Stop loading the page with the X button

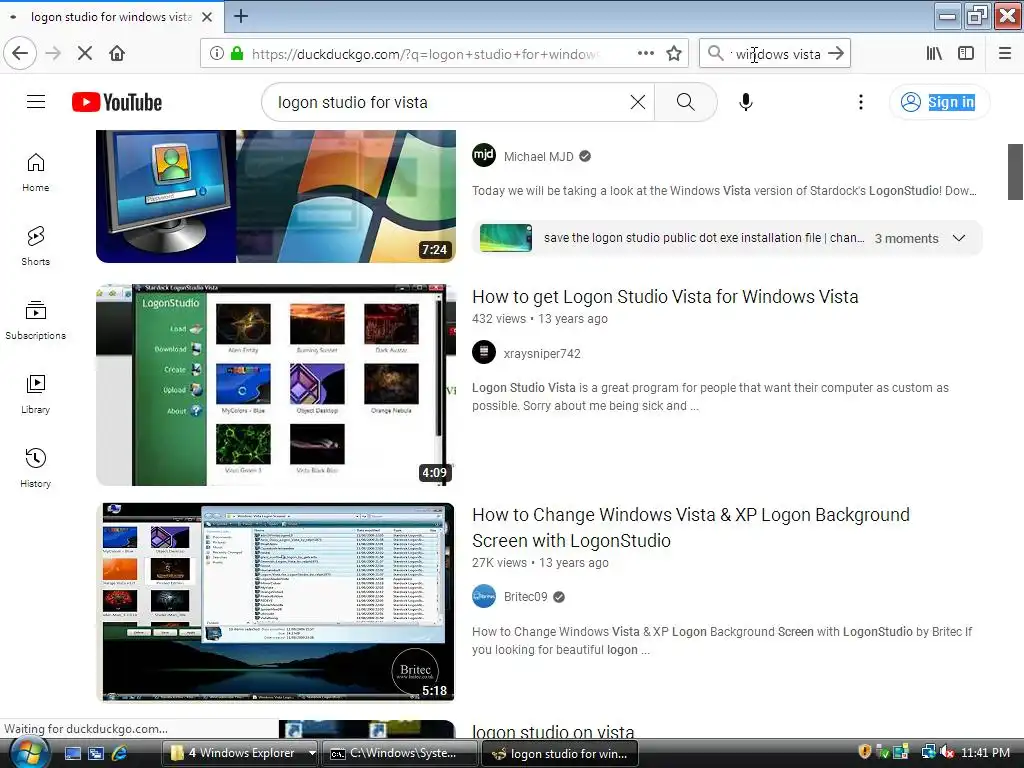tap(85, 53)
